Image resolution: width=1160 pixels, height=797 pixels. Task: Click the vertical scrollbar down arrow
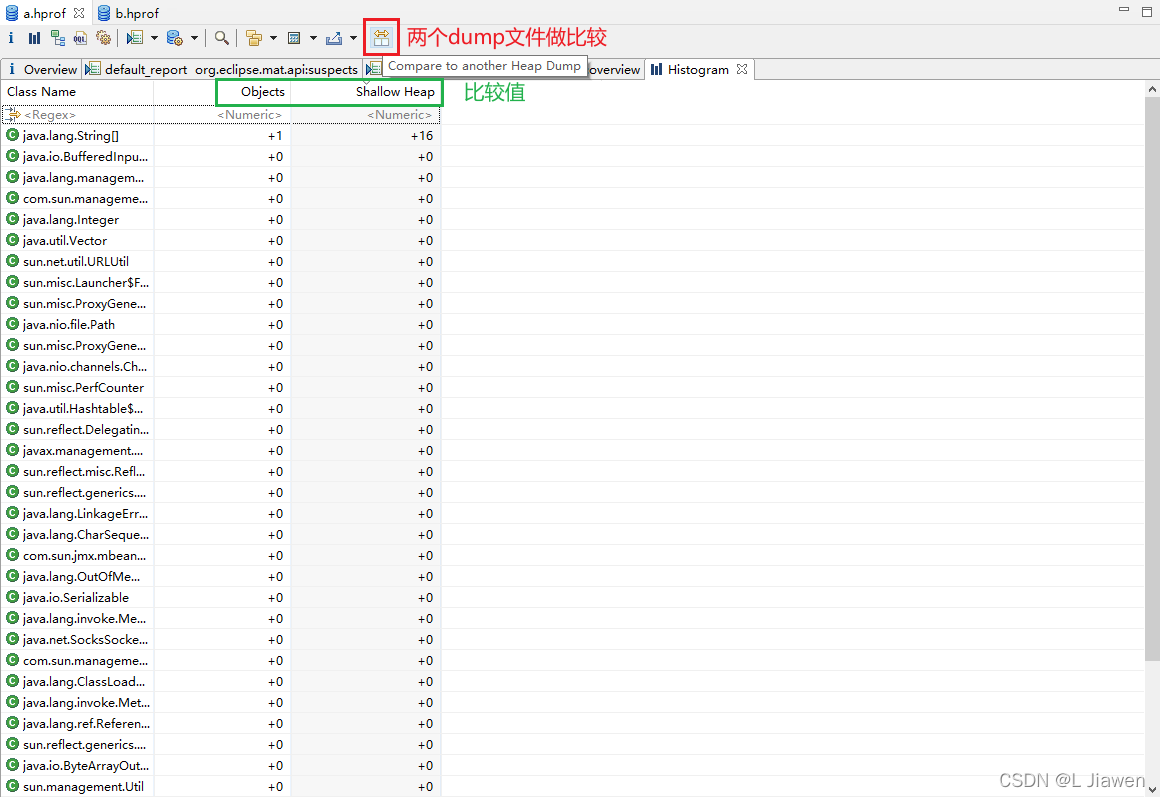pyautogui.click(x=1152, y=789)
